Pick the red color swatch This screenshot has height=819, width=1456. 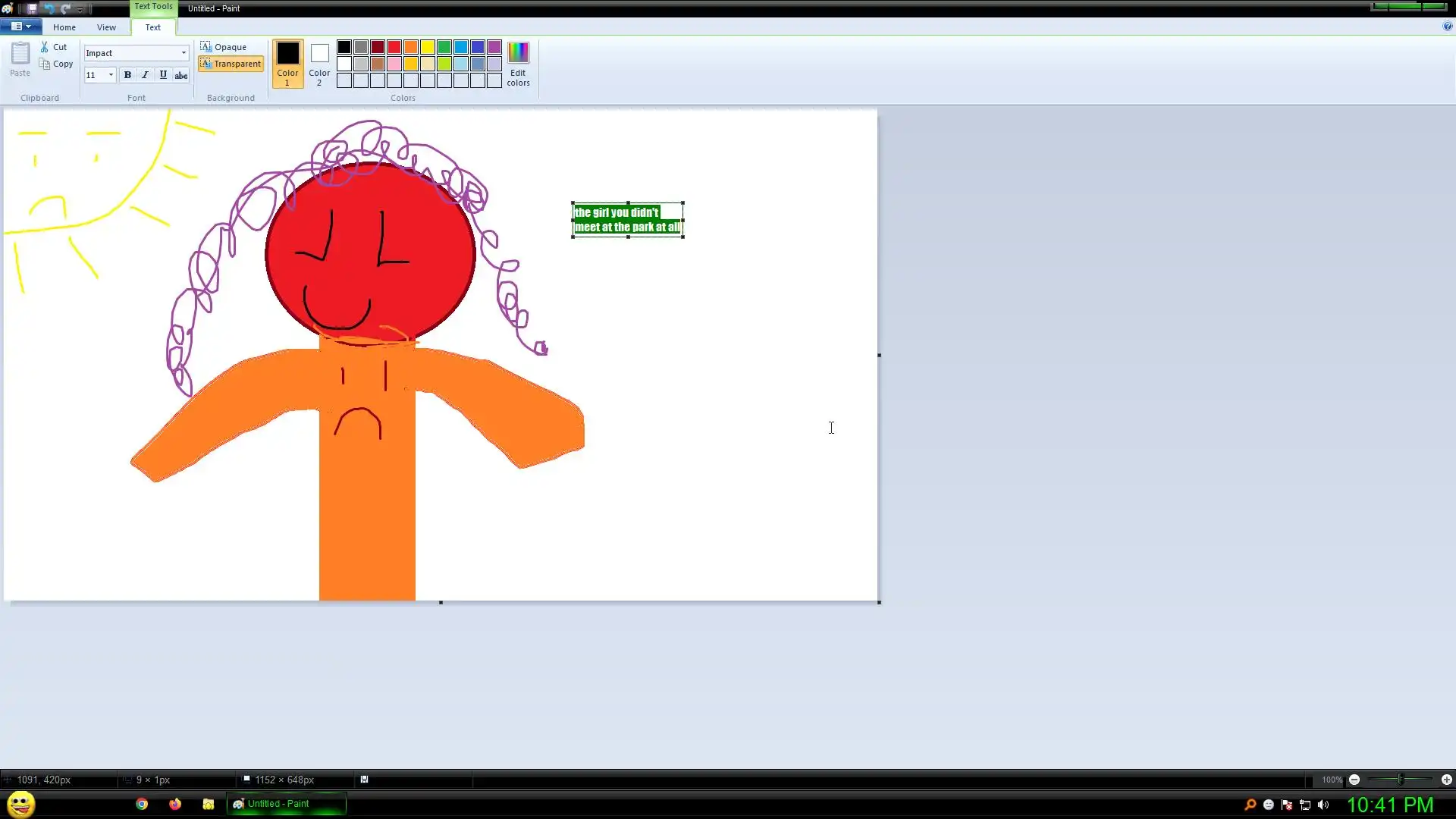394,47
